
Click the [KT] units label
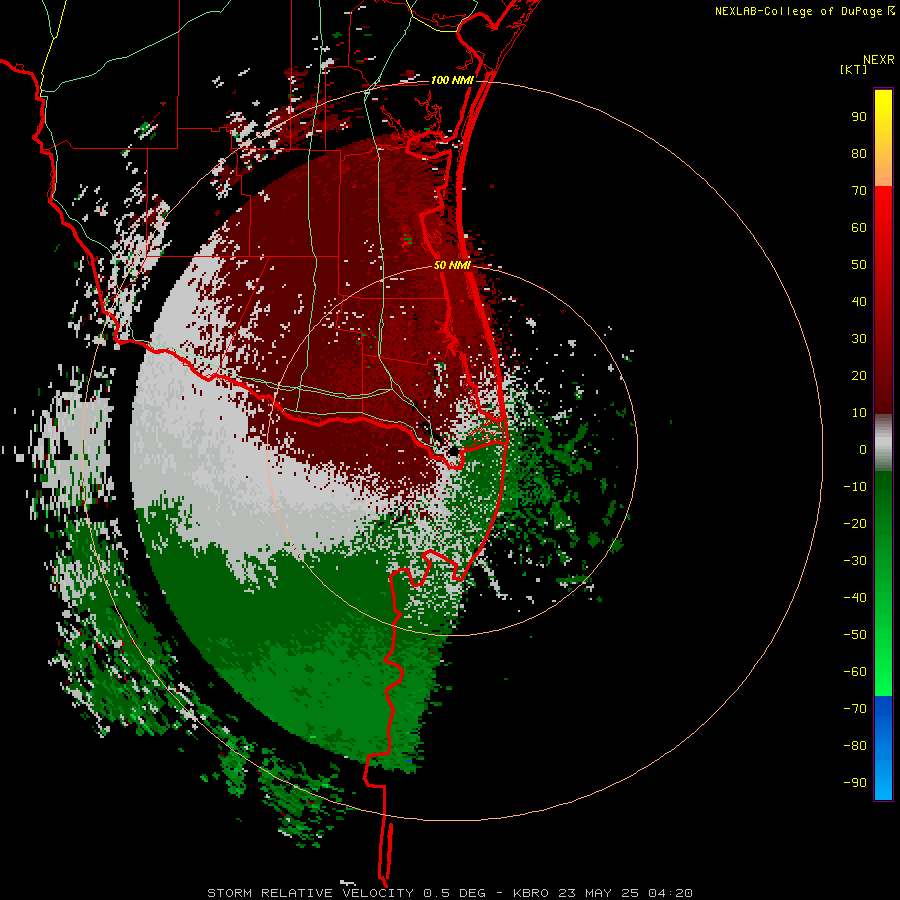tap(854, 69)
